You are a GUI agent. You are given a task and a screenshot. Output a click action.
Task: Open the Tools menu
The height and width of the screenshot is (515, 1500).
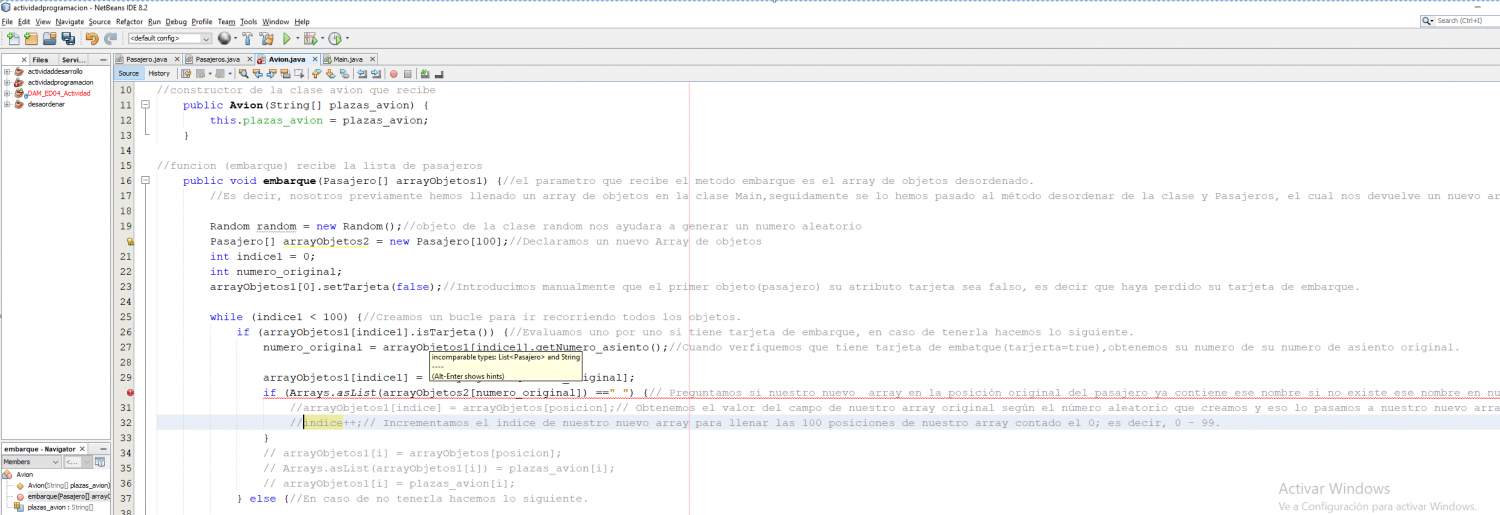tap(248, 21)
